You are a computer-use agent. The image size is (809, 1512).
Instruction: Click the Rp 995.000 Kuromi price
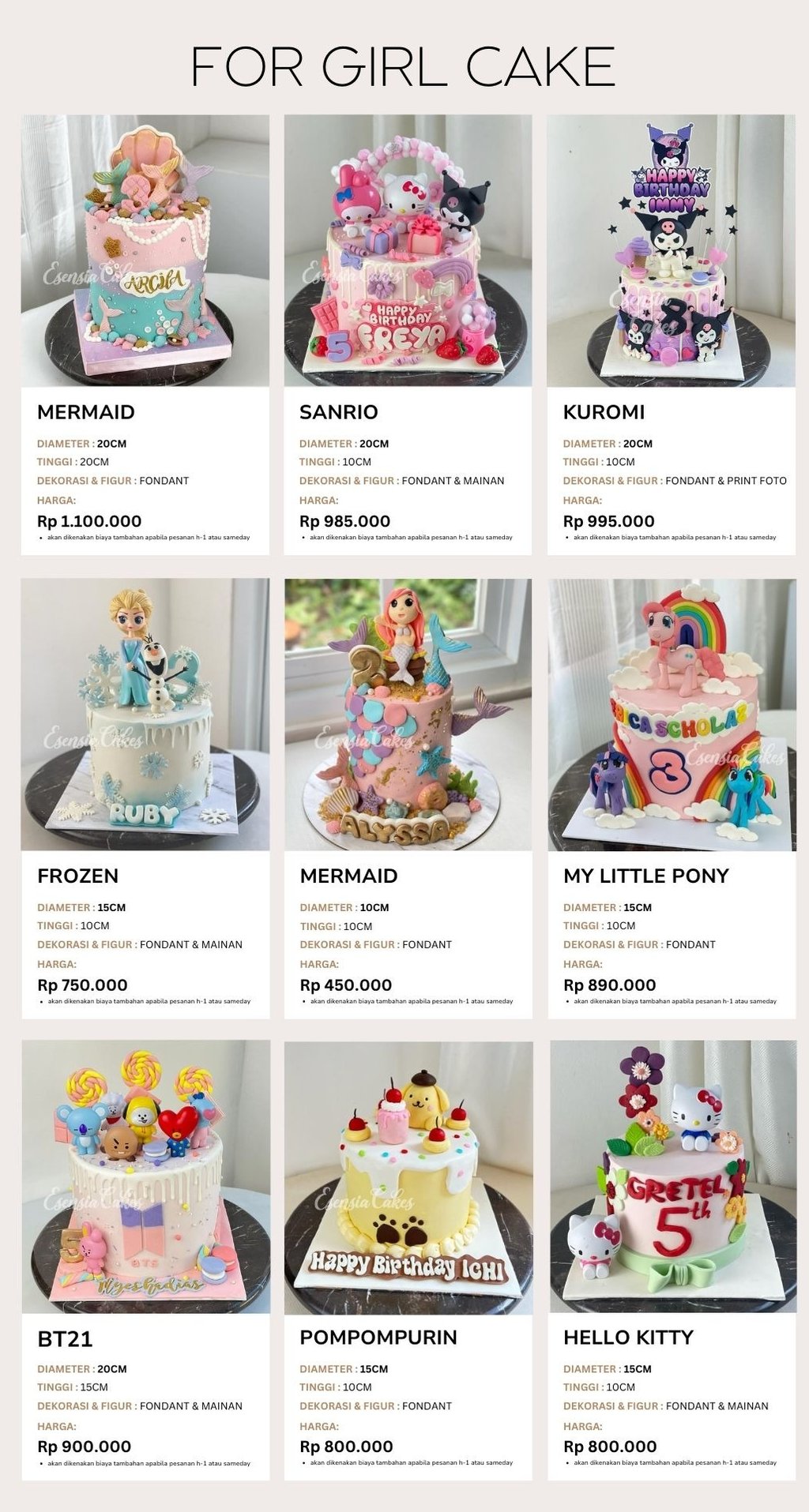coord(609,521)
